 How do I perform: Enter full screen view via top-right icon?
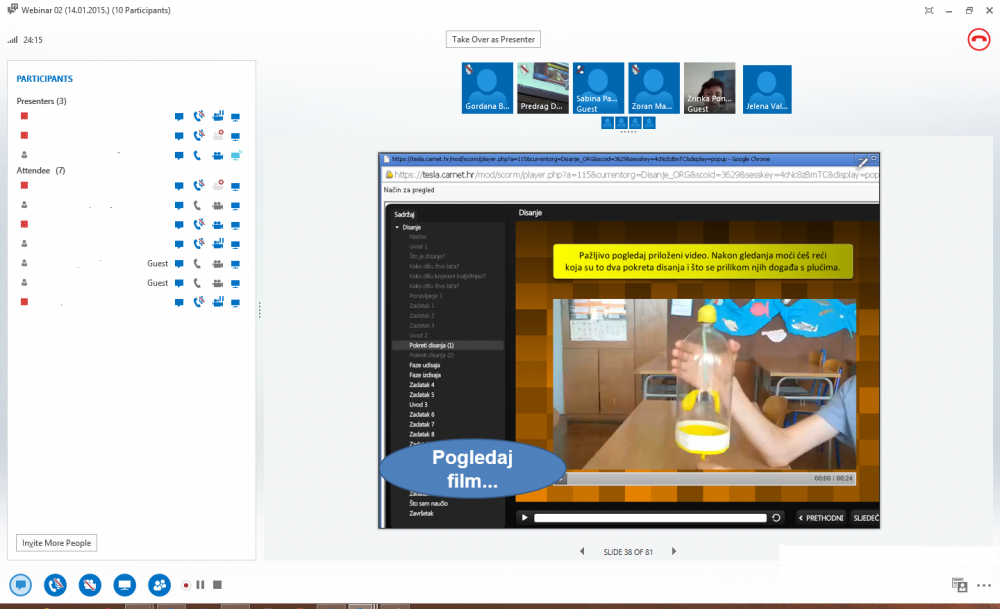pyautogui.click(x=929, y=10)
